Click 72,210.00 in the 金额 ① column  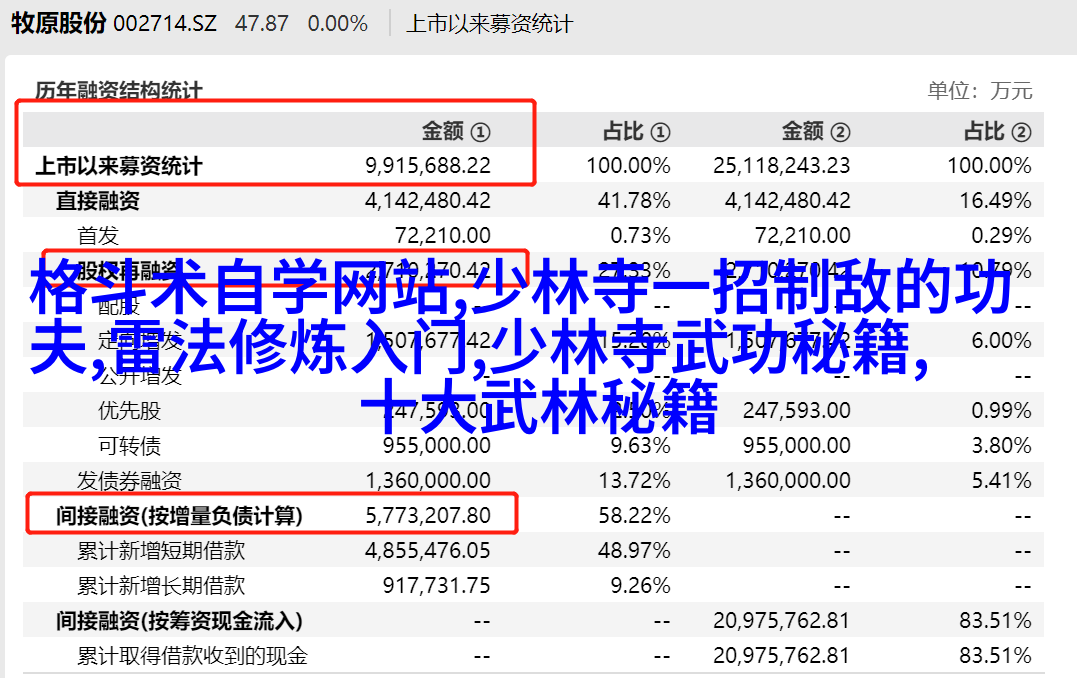point(443,236)
